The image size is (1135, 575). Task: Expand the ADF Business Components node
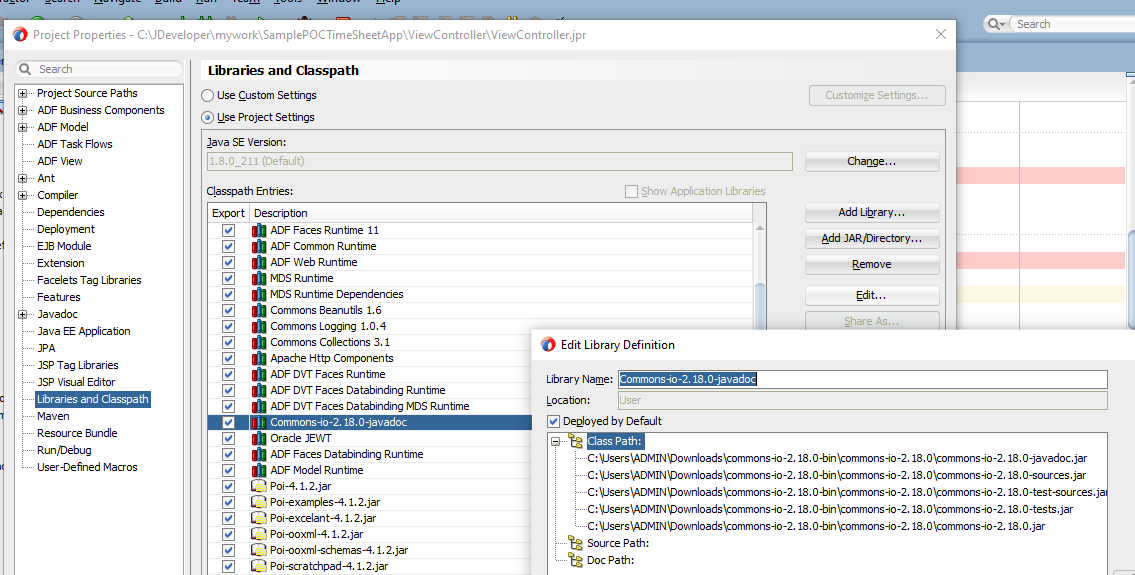tap(23, 110)
